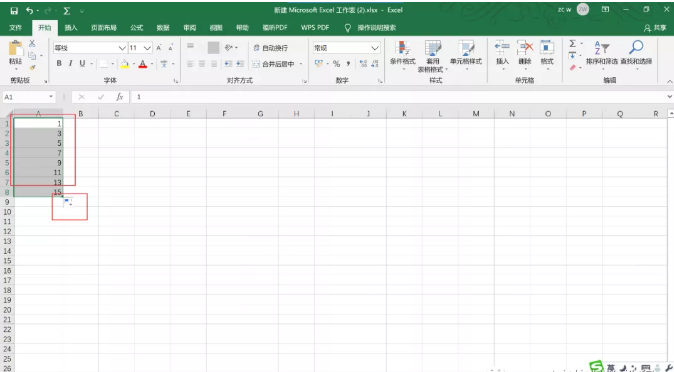Click the Copy icon in clipboard group
The image size is (674, 372).
(32, 55)
